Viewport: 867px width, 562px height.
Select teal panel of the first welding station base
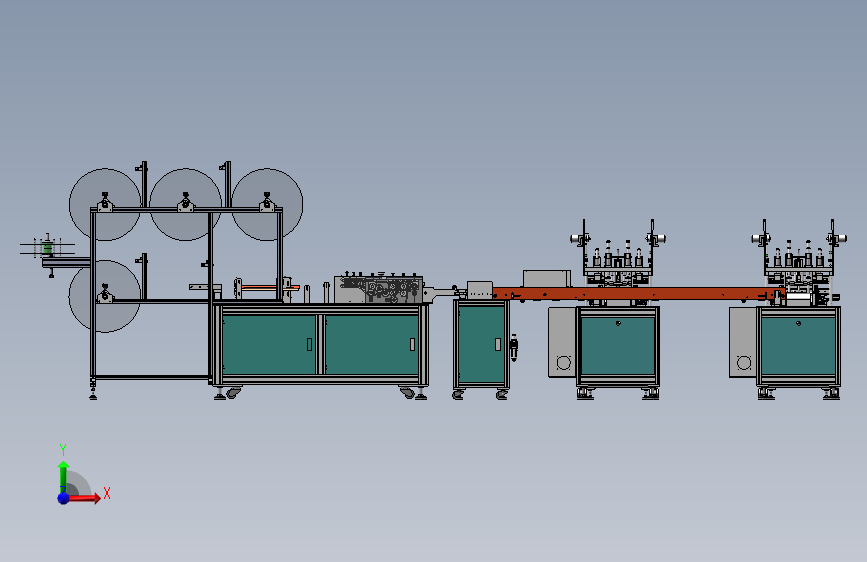618,346
